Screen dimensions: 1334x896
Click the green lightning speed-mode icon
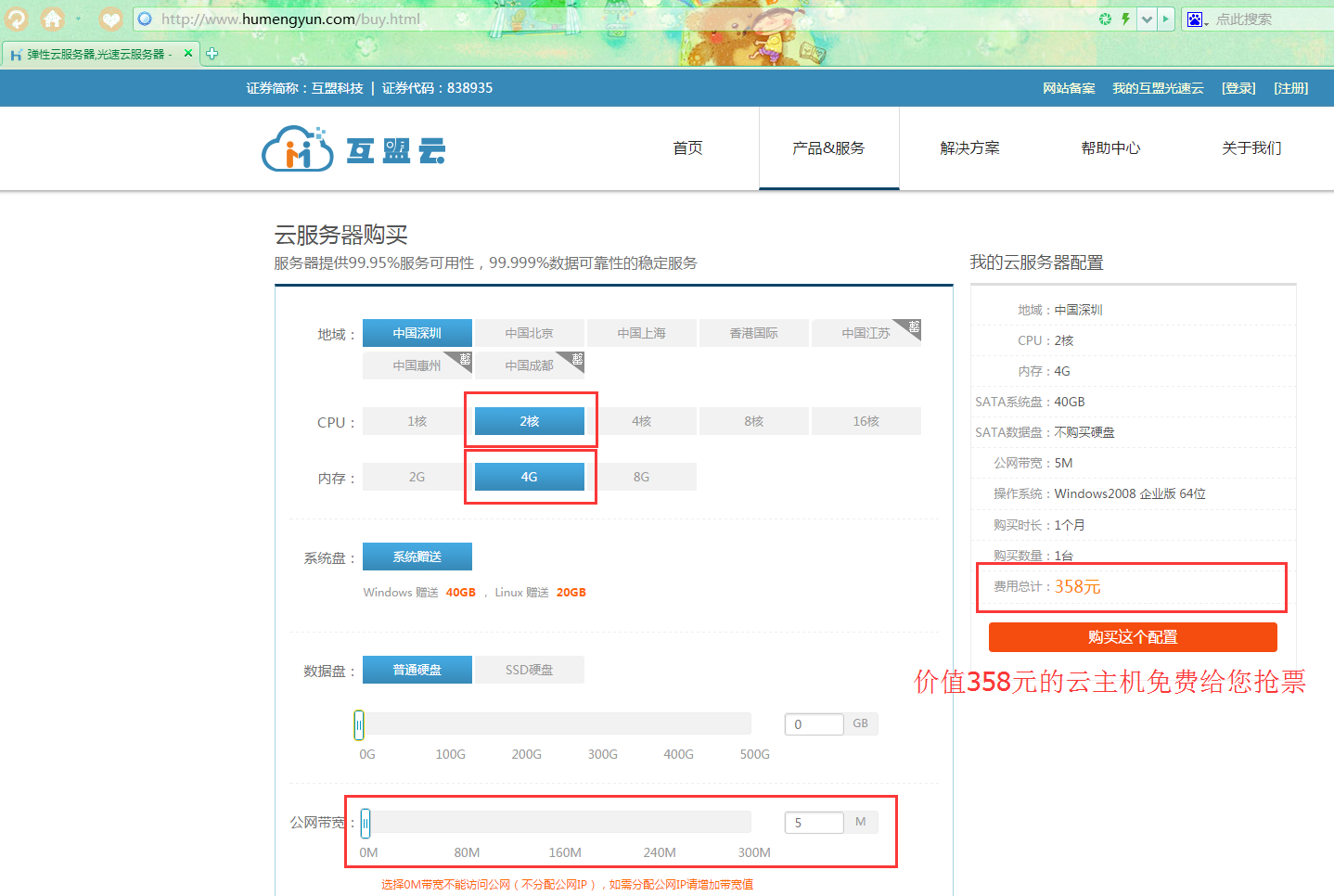pyautogui.click(x=1125, y=19)
